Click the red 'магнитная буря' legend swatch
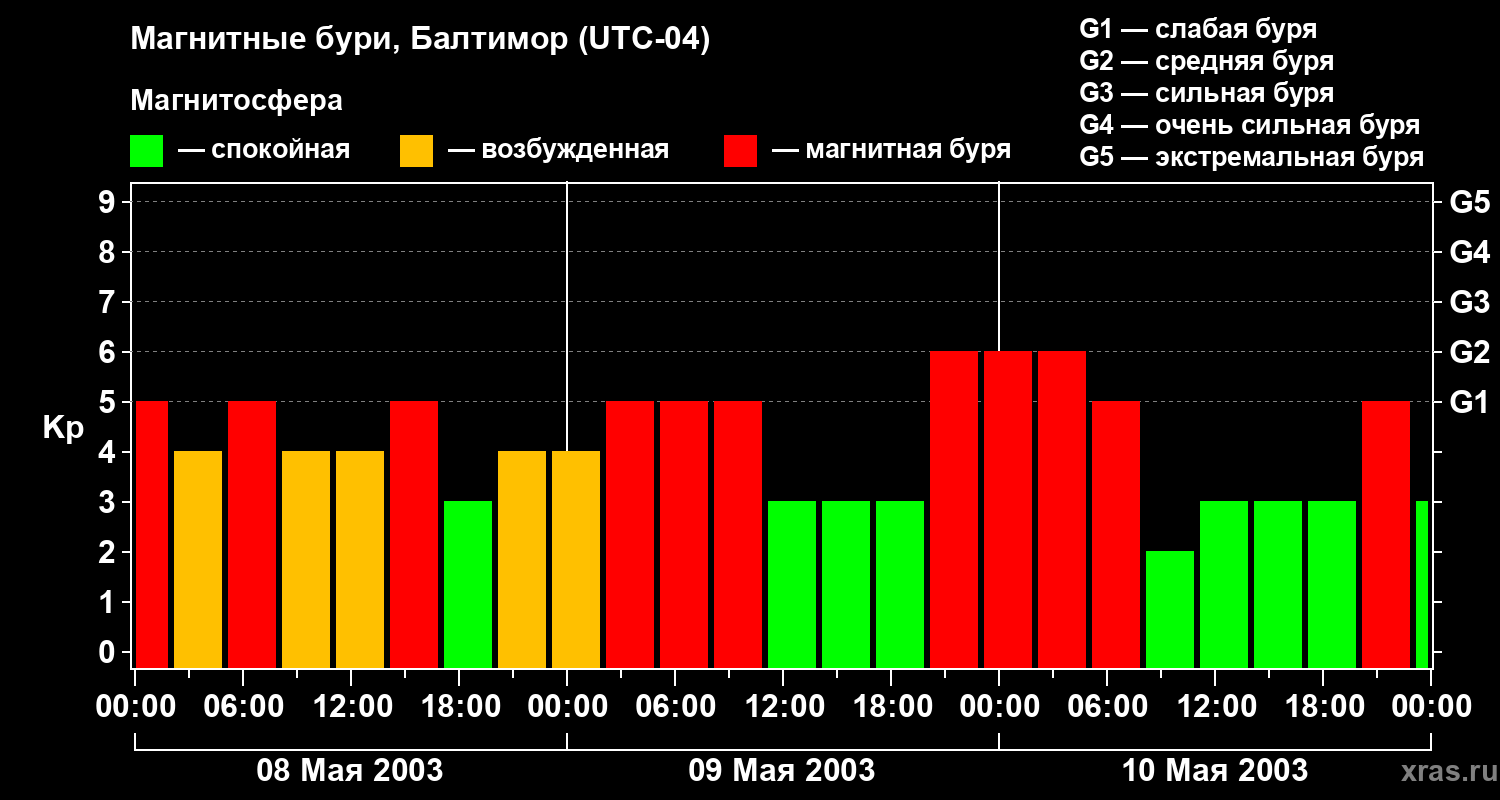This screenshot has height=800, width=1500. pyautogui.click(x=740, y=151)
